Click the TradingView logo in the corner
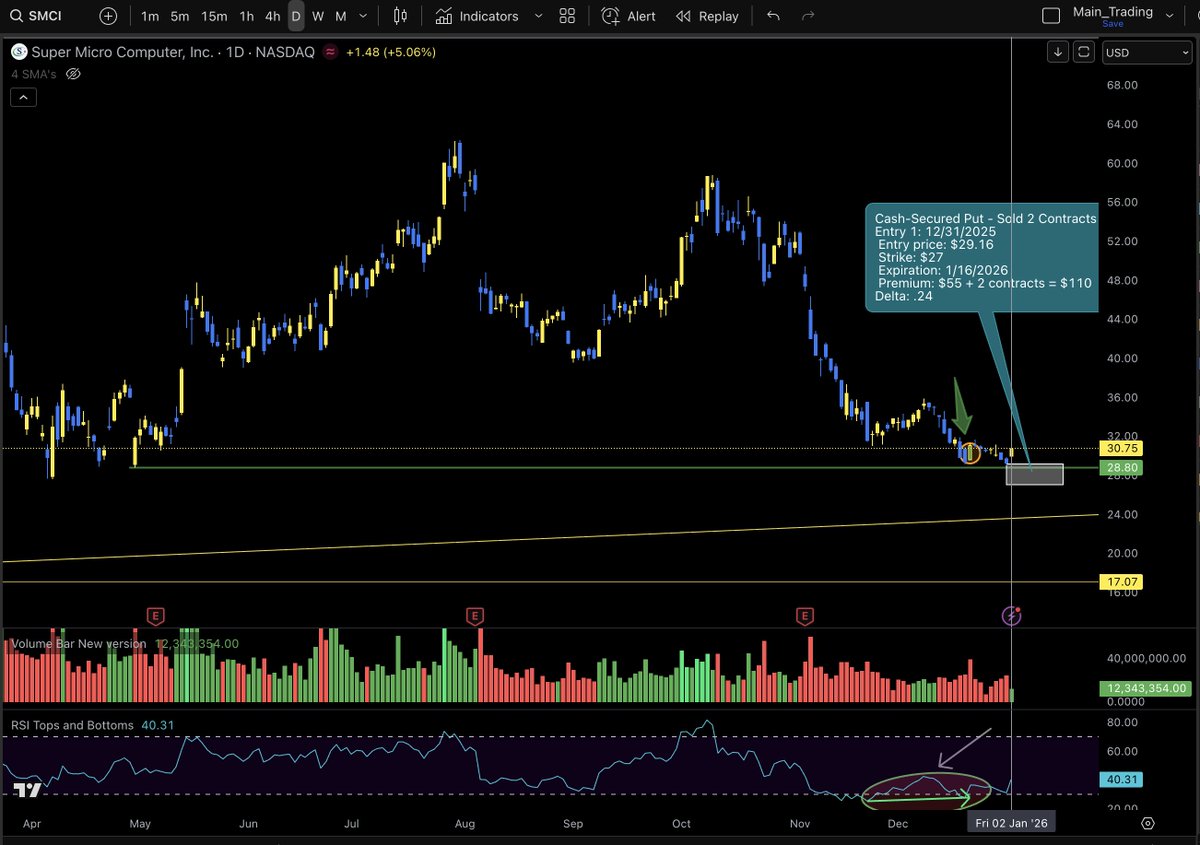 pos(27,790)
